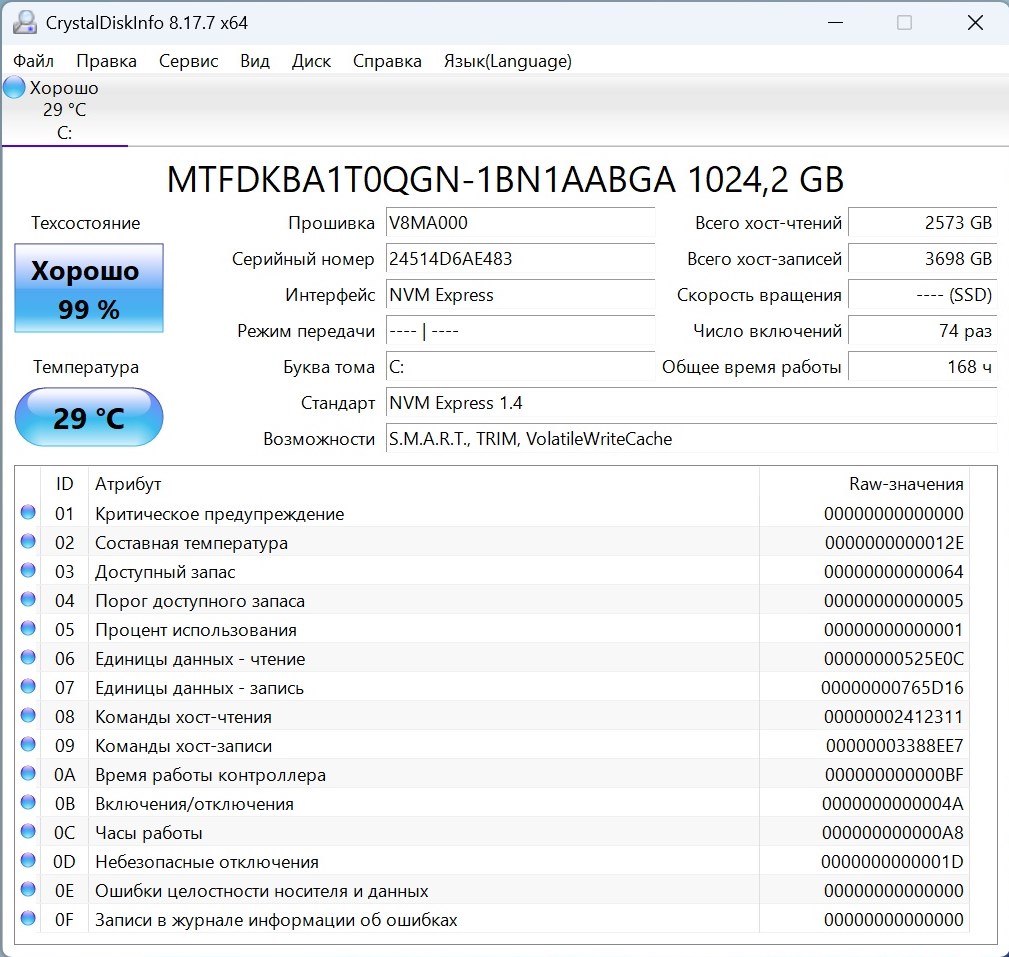The image size is (1009, 957).
Task: Open the Язык(Language) menu
Action: pos(507,61)
